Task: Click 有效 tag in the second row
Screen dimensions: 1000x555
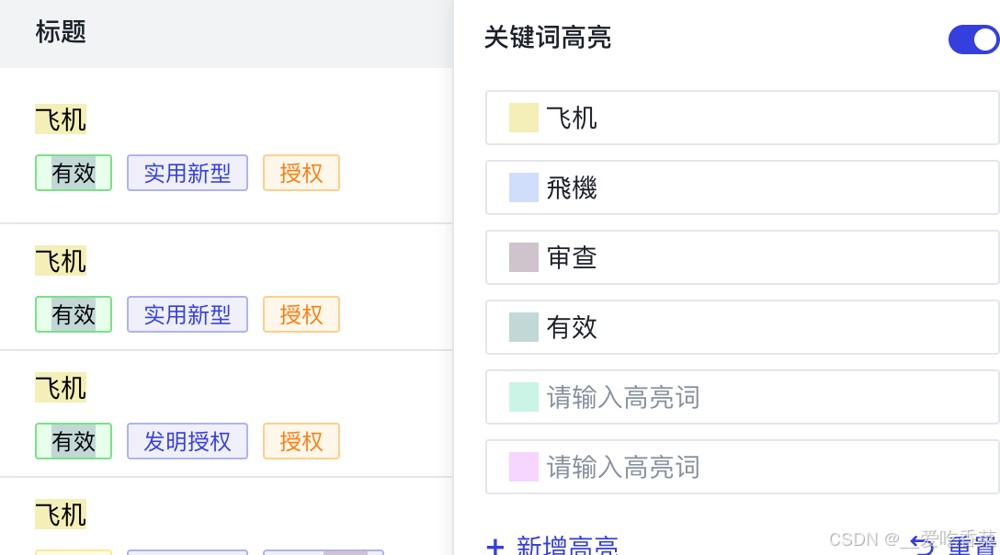Action: pyautogui.click(x=73, y=314)
